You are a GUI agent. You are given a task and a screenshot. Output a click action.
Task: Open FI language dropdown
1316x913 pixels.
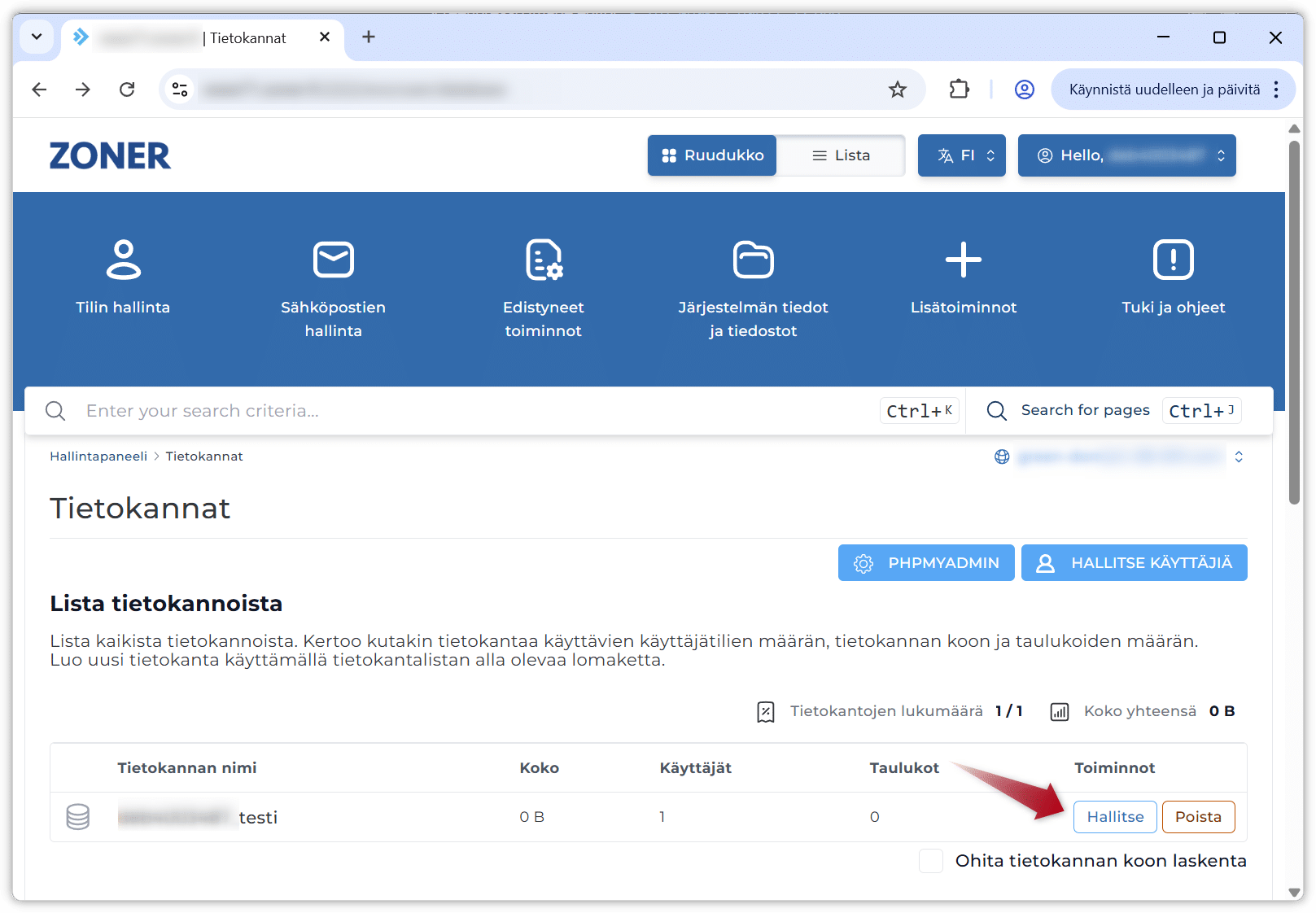pos(962,155)
